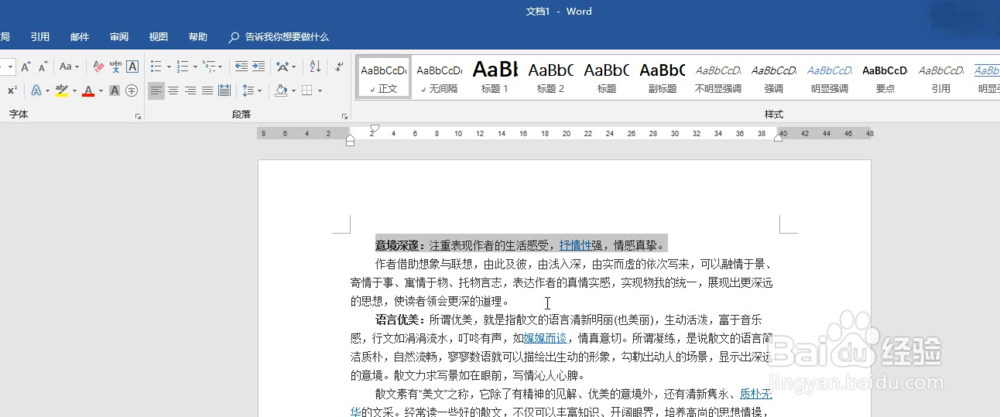
Task: Click the Line Spacing icon
Action: pos(248,91)
